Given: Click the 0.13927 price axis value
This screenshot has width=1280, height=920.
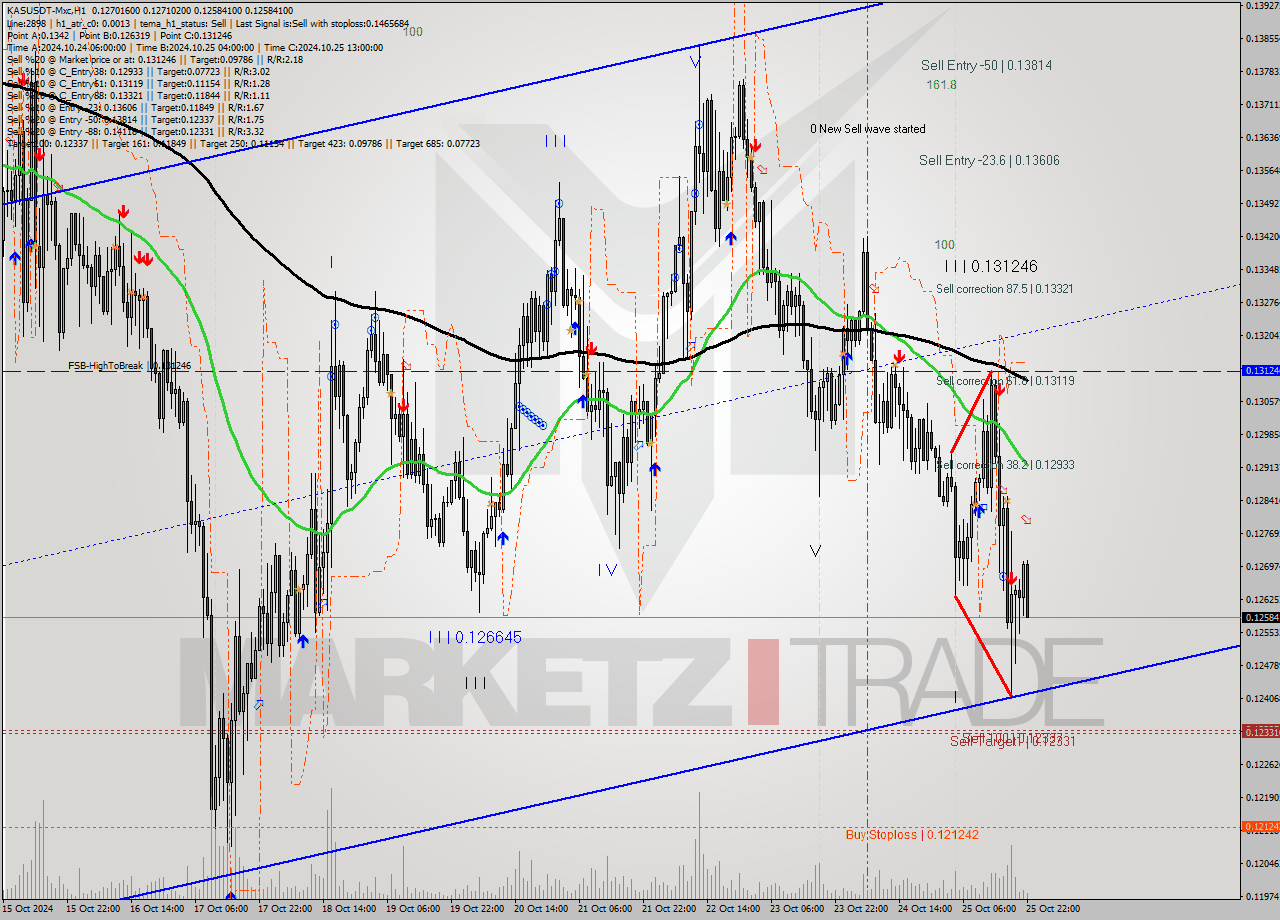Looking at the screenshot, I should click(x=1262, y=5).
